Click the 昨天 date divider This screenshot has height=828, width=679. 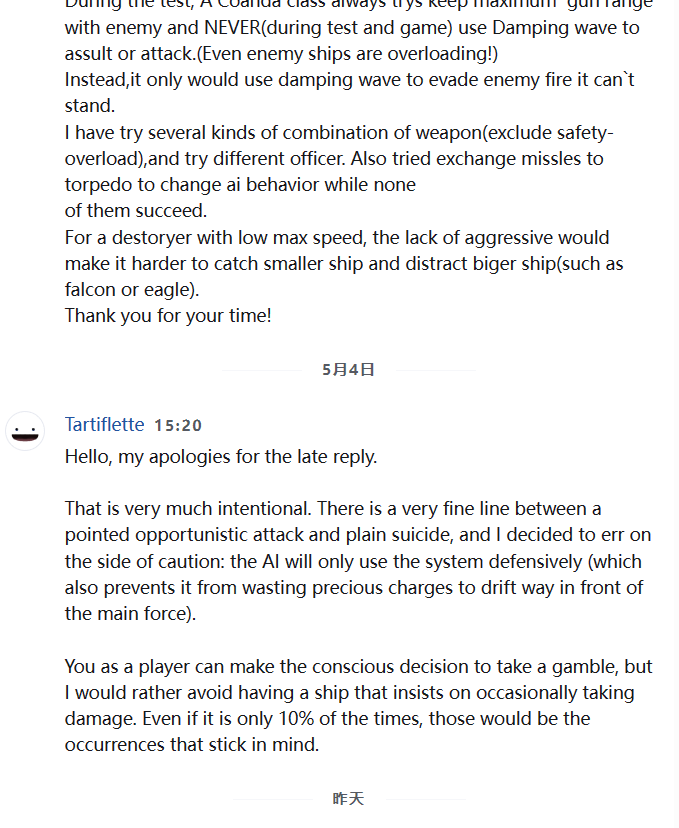pyautogui.click(x=348, y=798)
